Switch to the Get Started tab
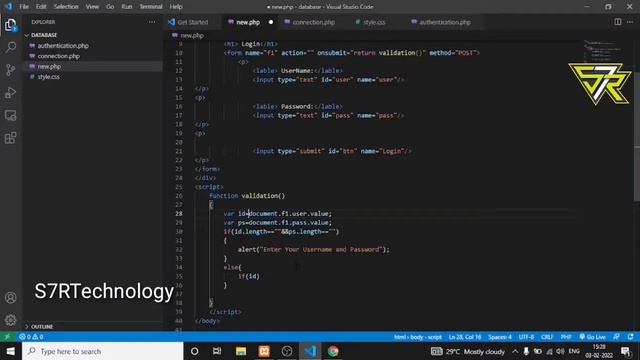The width and height of the screenshot is (640, 360). [192, 22]
